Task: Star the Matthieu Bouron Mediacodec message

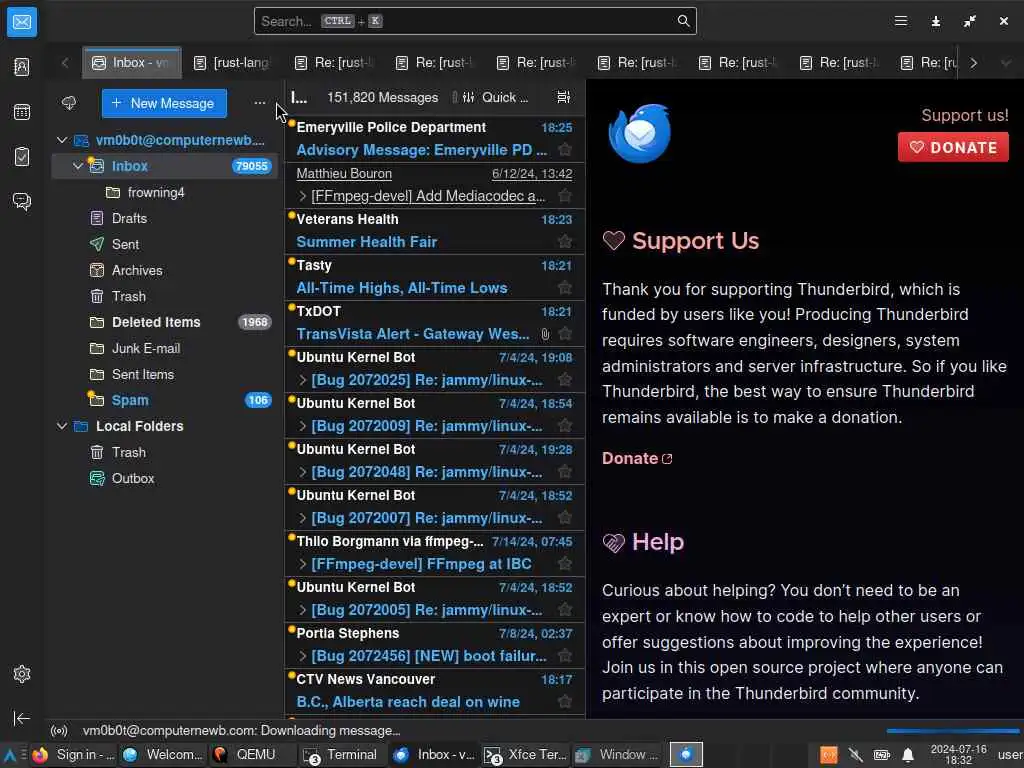Action: tap(565, 196)
